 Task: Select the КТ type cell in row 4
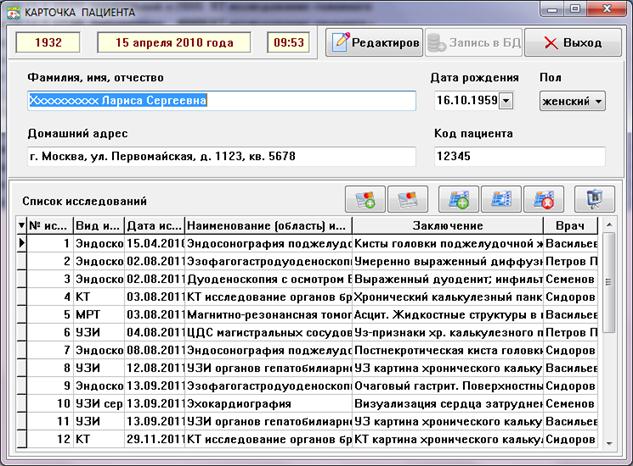pyautogui.click(x=99, y=297)
